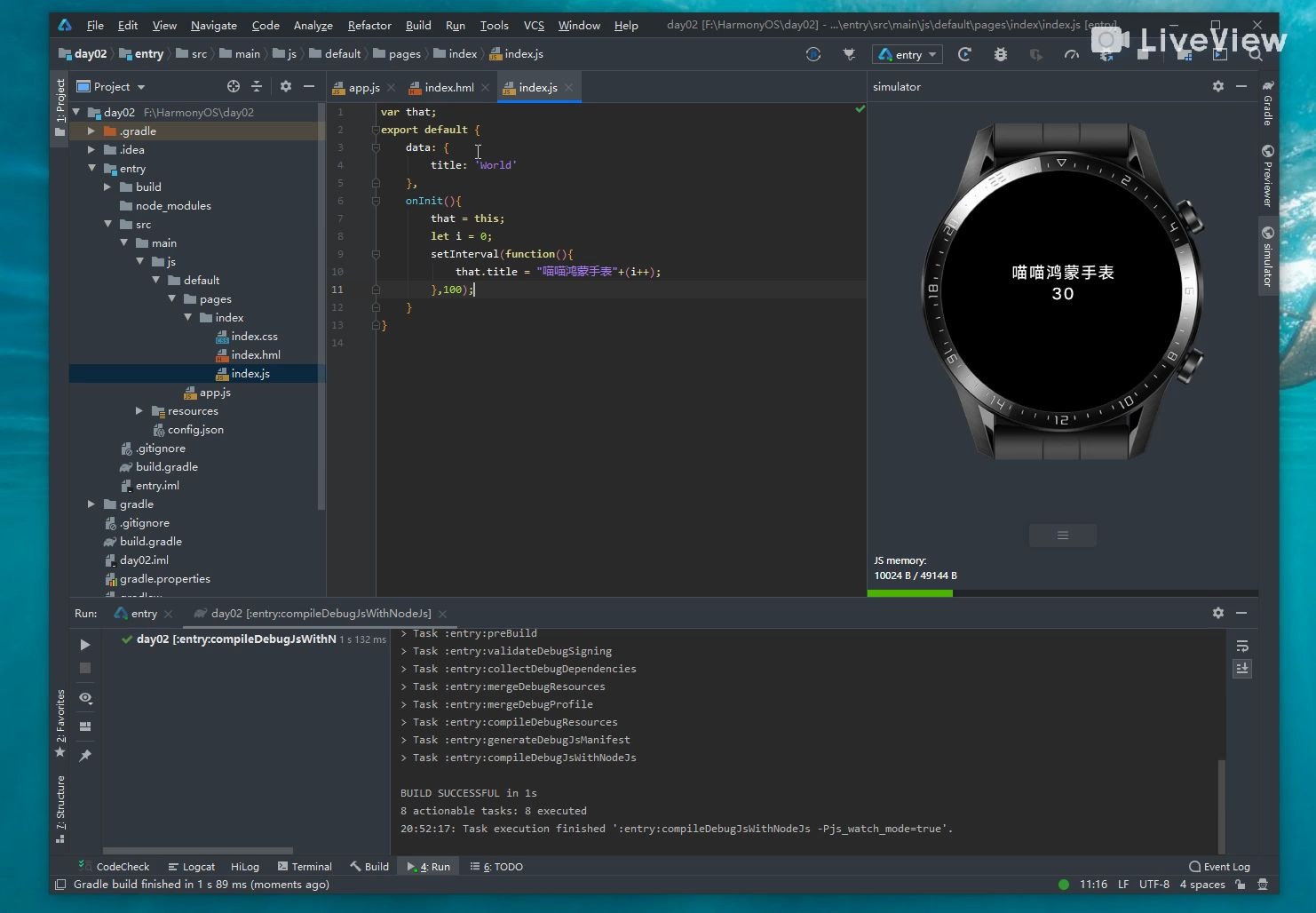Click the LF line separator in status bar
Image resolution: width=1316 pixels, height=913 pixels.
1123,884
